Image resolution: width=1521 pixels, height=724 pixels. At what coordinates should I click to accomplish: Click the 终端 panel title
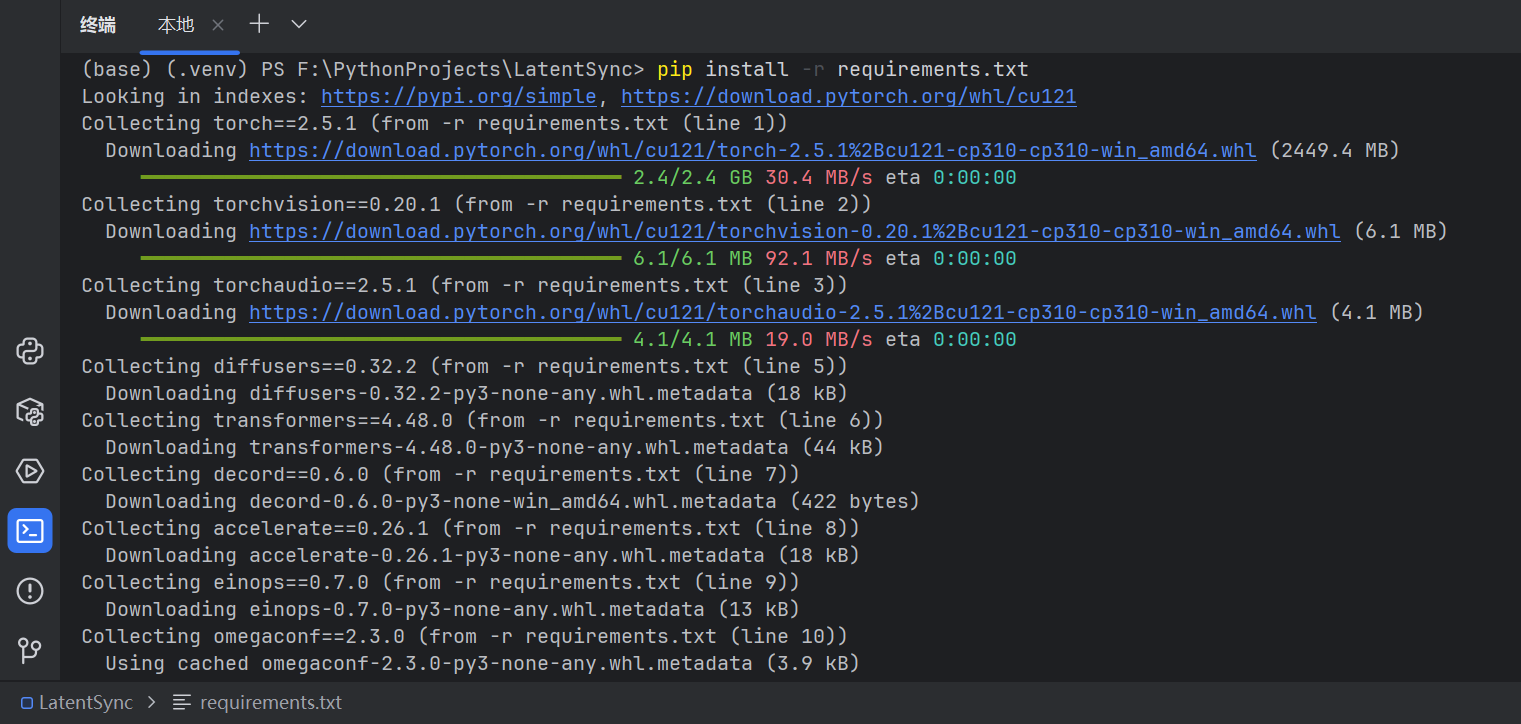[98, 25]
